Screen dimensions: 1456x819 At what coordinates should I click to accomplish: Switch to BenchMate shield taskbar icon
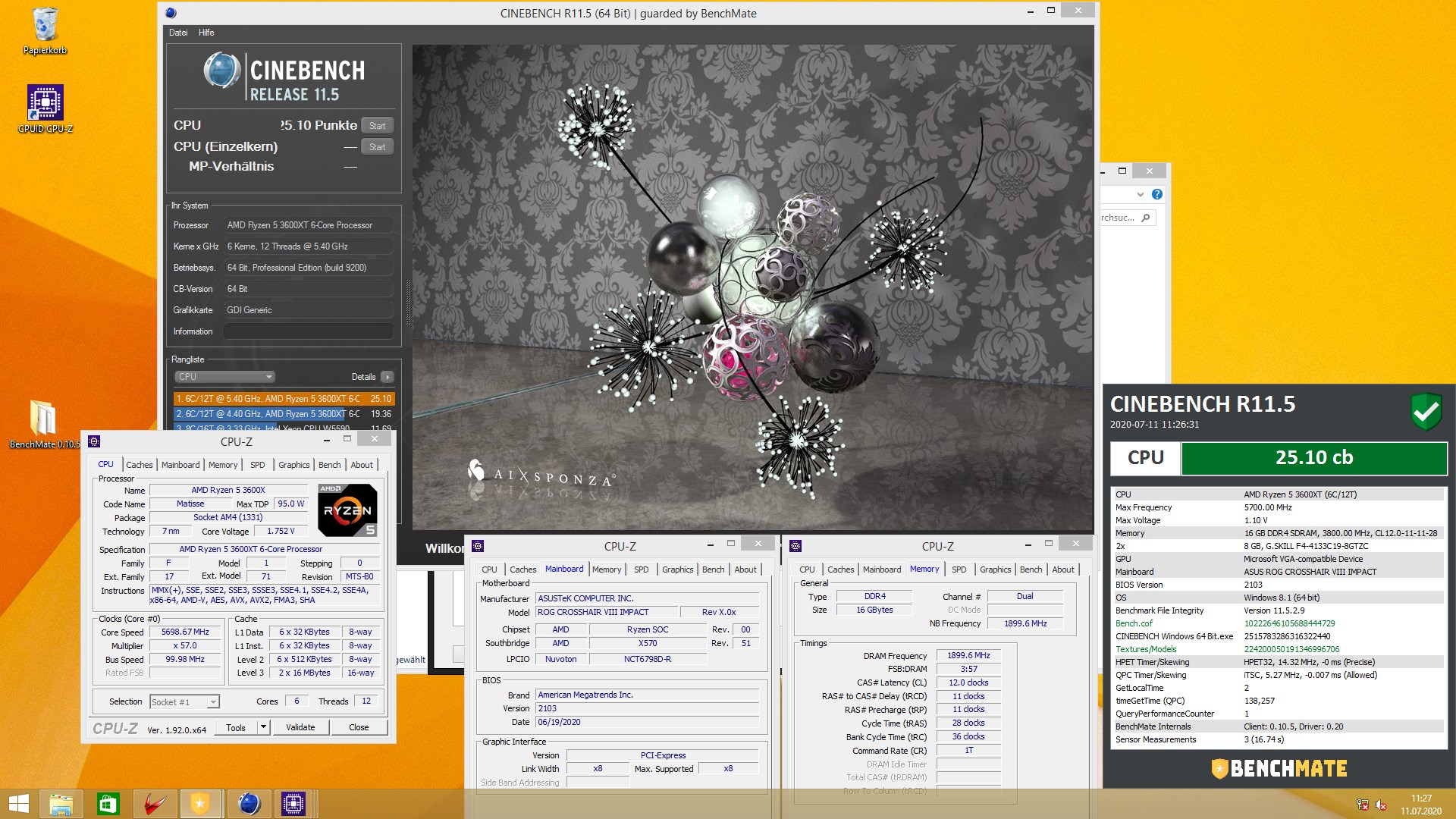click(200, 804)
